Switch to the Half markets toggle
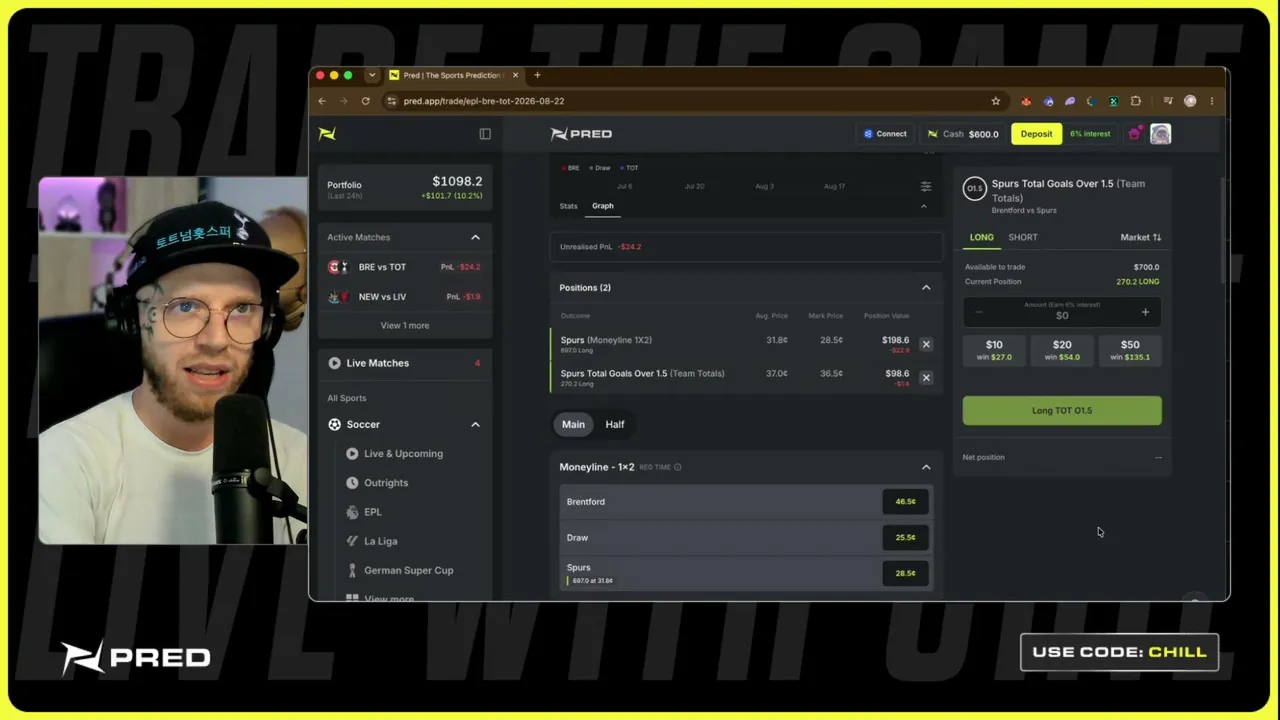The image size is (1280, 720). point(615,424)
